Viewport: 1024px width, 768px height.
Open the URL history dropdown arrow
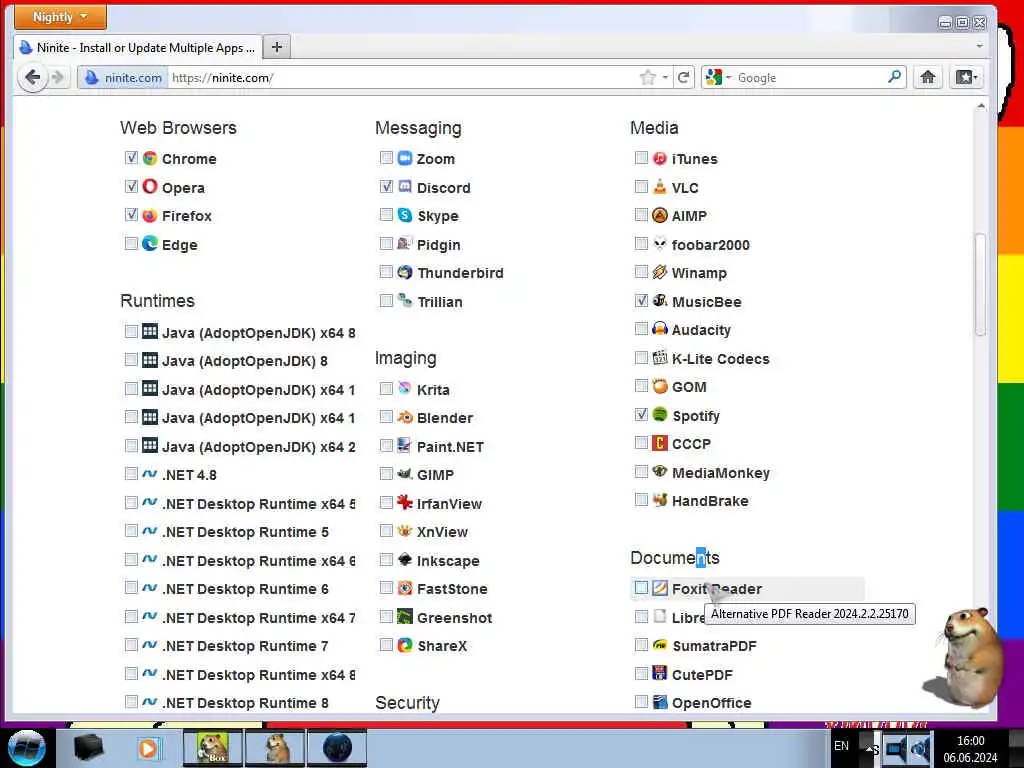point(665,77)
